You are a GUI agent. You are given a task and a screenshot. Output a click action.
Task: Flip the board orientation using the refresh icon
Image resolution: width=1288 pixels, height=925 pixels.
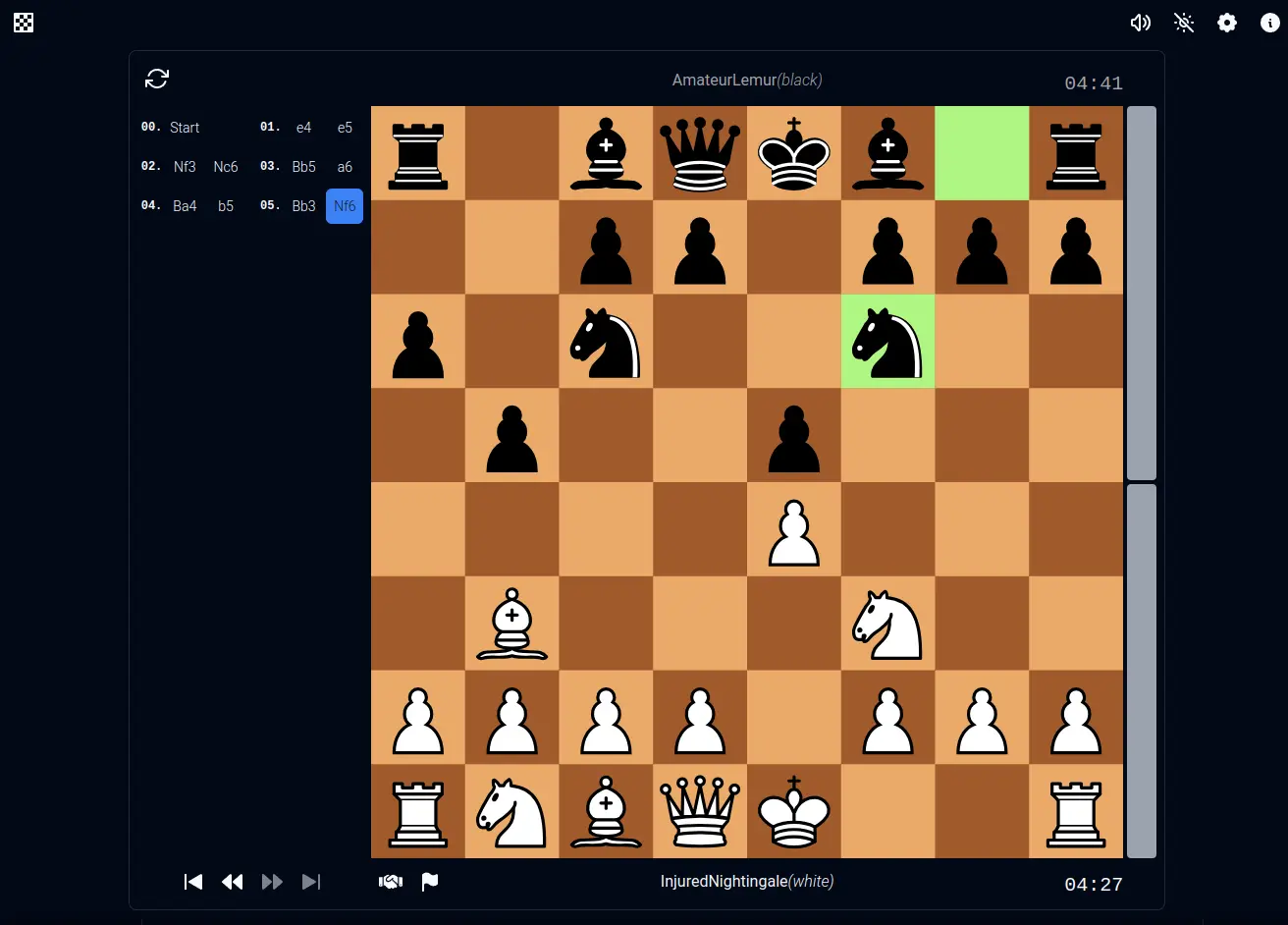pyautogui.click(x=157, y=79)
